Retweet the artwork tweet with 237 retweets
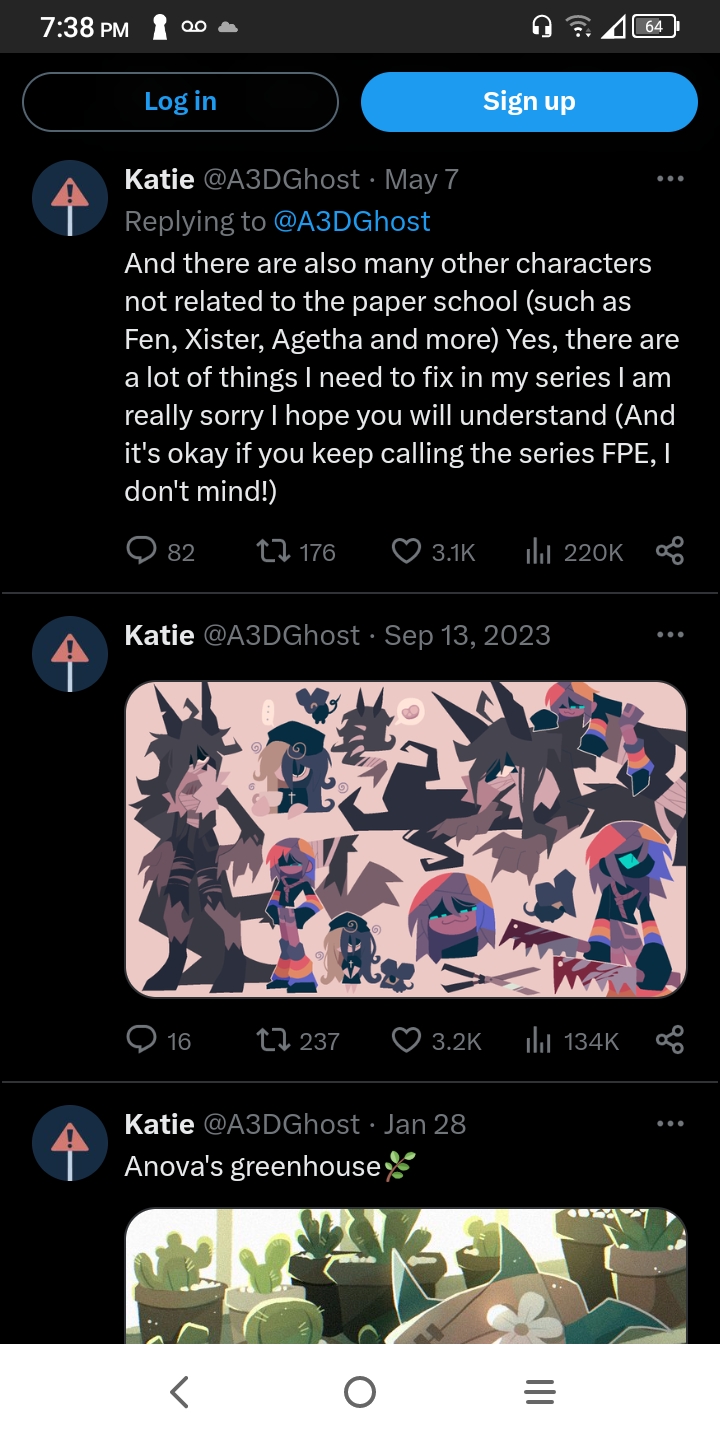This screenshot has width=720, height=1440. tap(274, 1040)
